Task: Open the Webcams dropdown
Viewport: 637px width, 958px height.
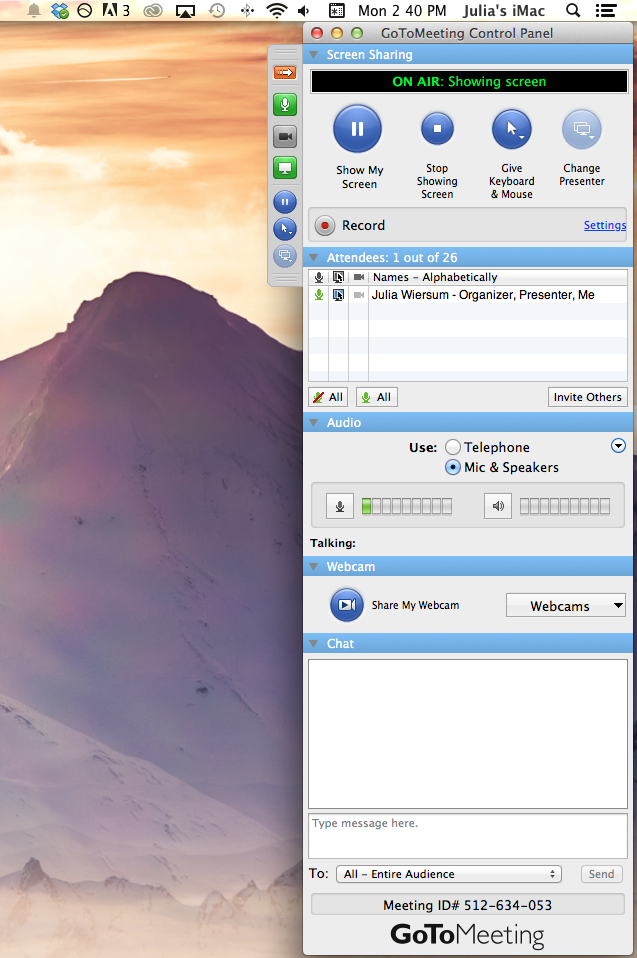Action: (566, 605)
